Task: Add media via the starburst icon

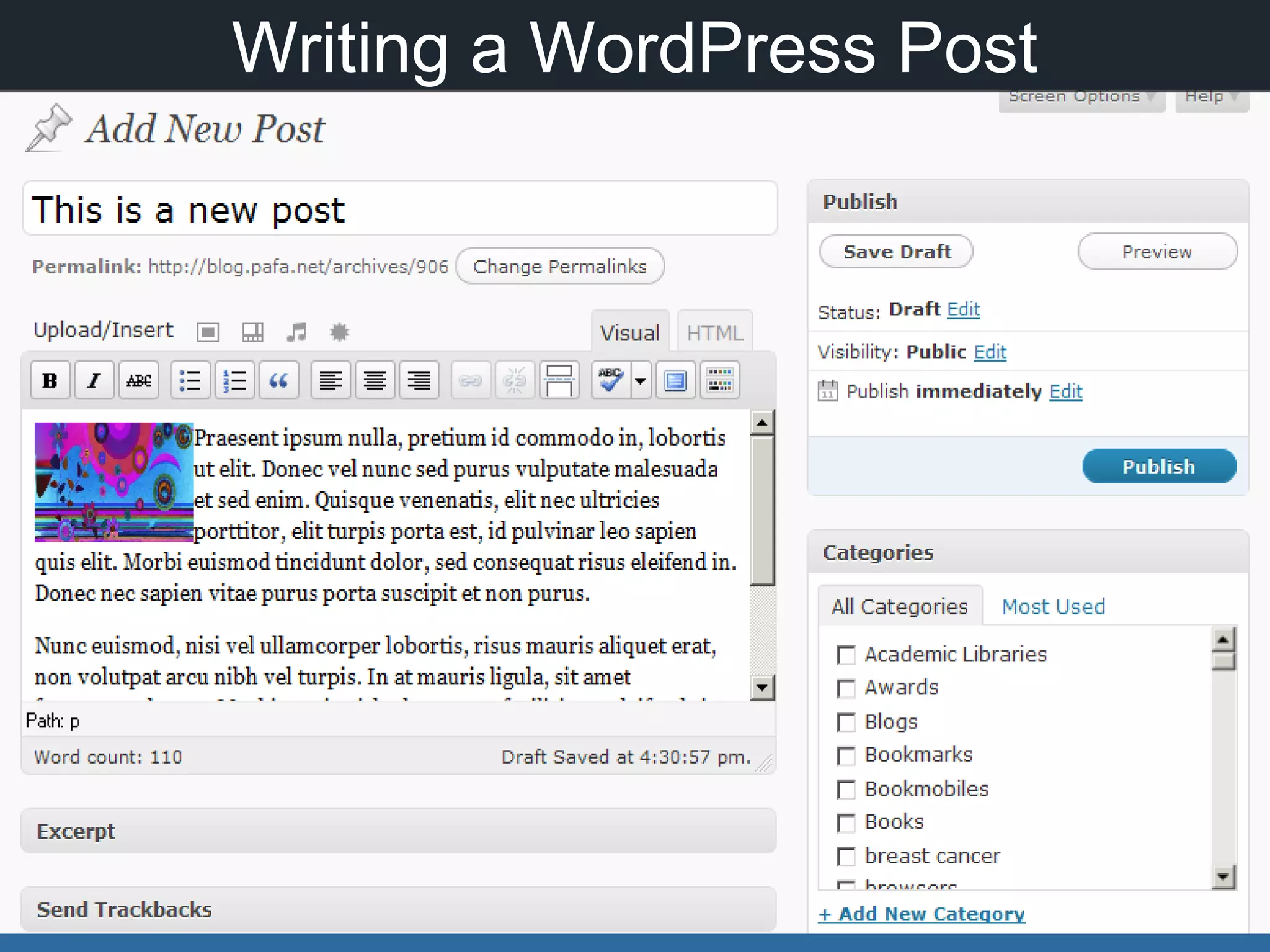Action: [x=339, y=332]
